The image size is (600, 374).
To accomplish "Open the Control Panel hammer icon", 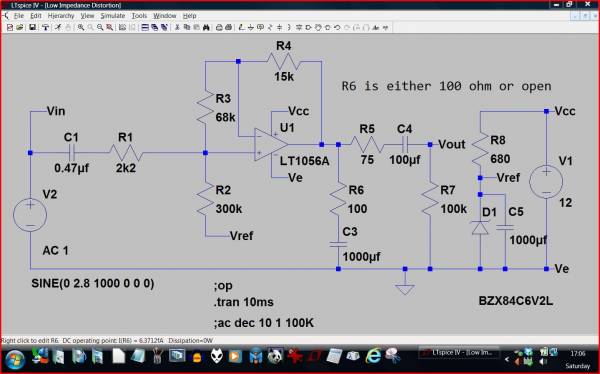I will tap(45, 28).
